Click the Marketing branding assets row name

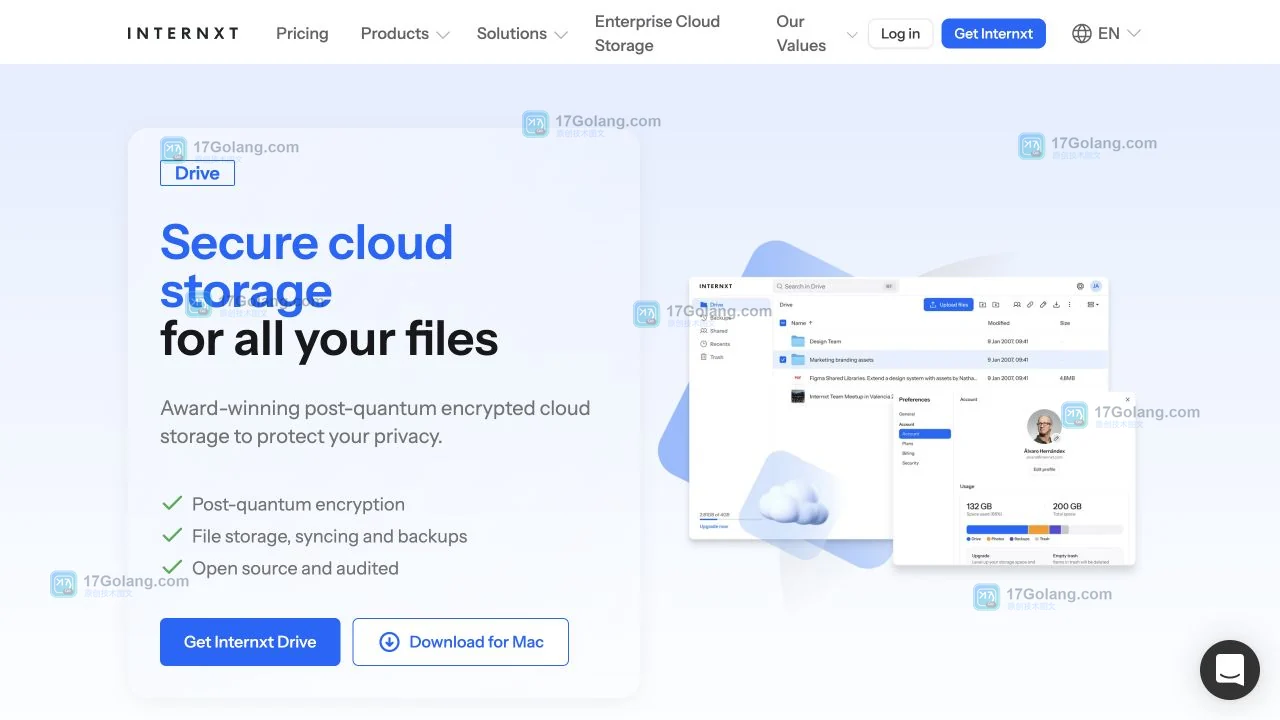[841, 359]
